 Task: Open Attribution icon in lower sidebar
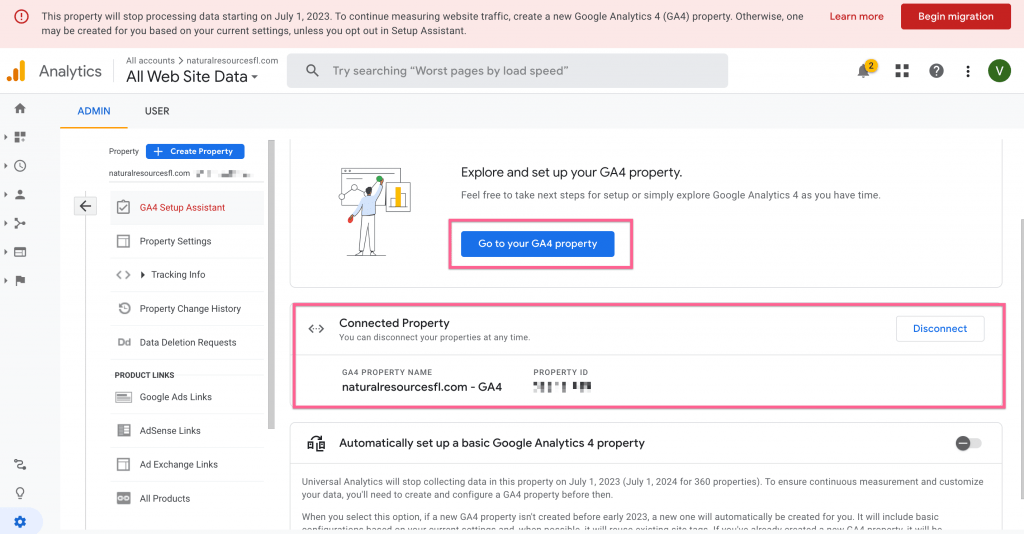[20, 465]
